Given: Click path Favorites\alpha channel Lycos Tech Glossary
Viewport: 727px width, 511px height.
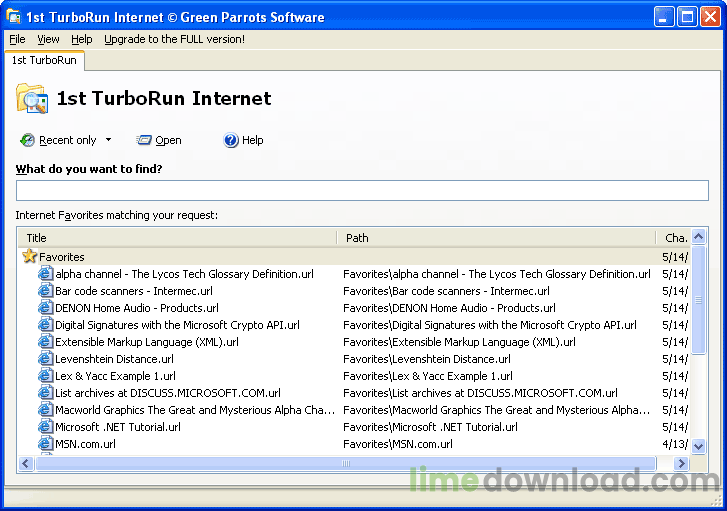Looking at the screenshot, I should coord(497,274).
